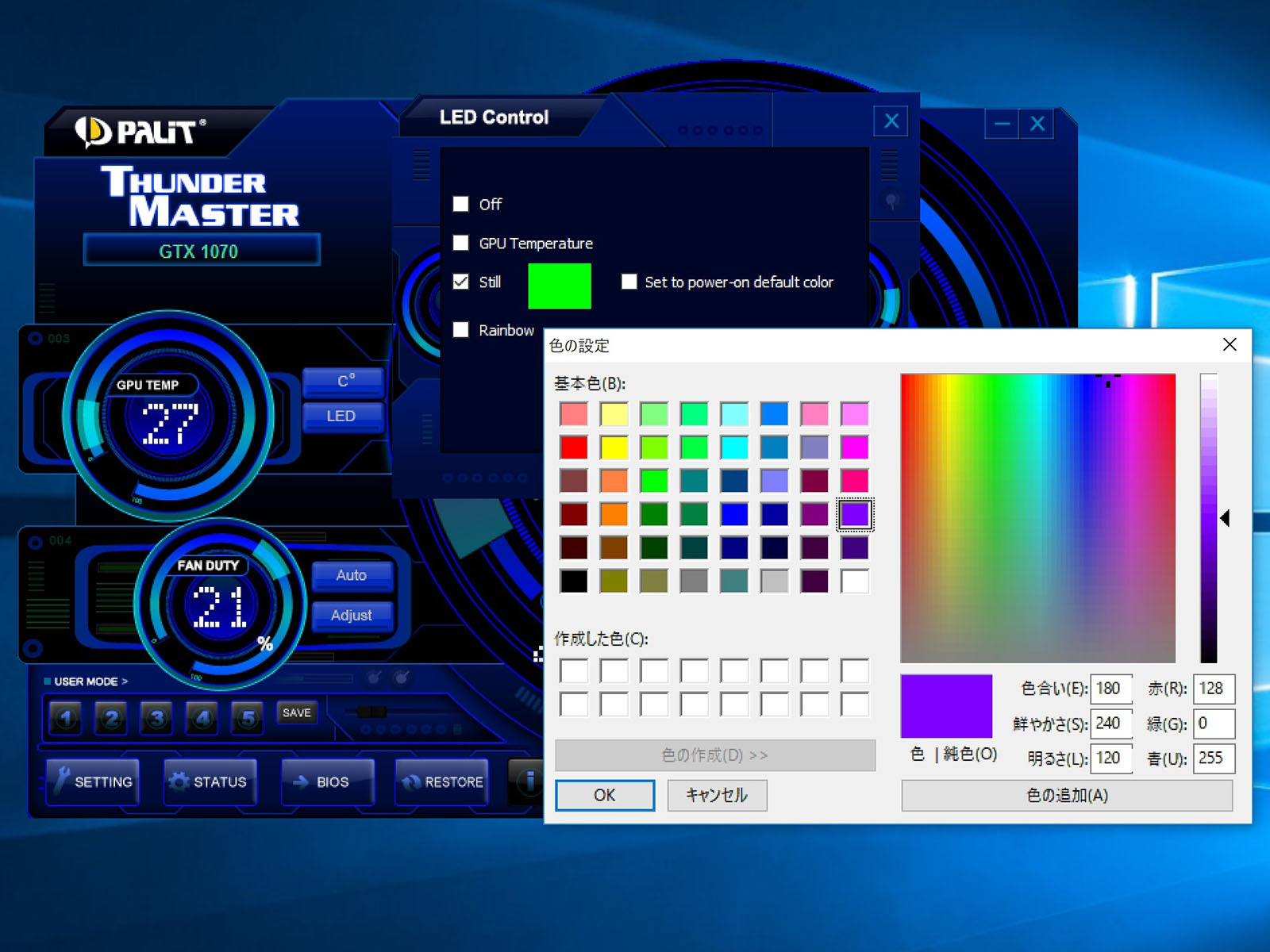The width and height of the screenshot is (1270, 952).
Task: Save the current user mode profile
Action: [x=297, y=712]
